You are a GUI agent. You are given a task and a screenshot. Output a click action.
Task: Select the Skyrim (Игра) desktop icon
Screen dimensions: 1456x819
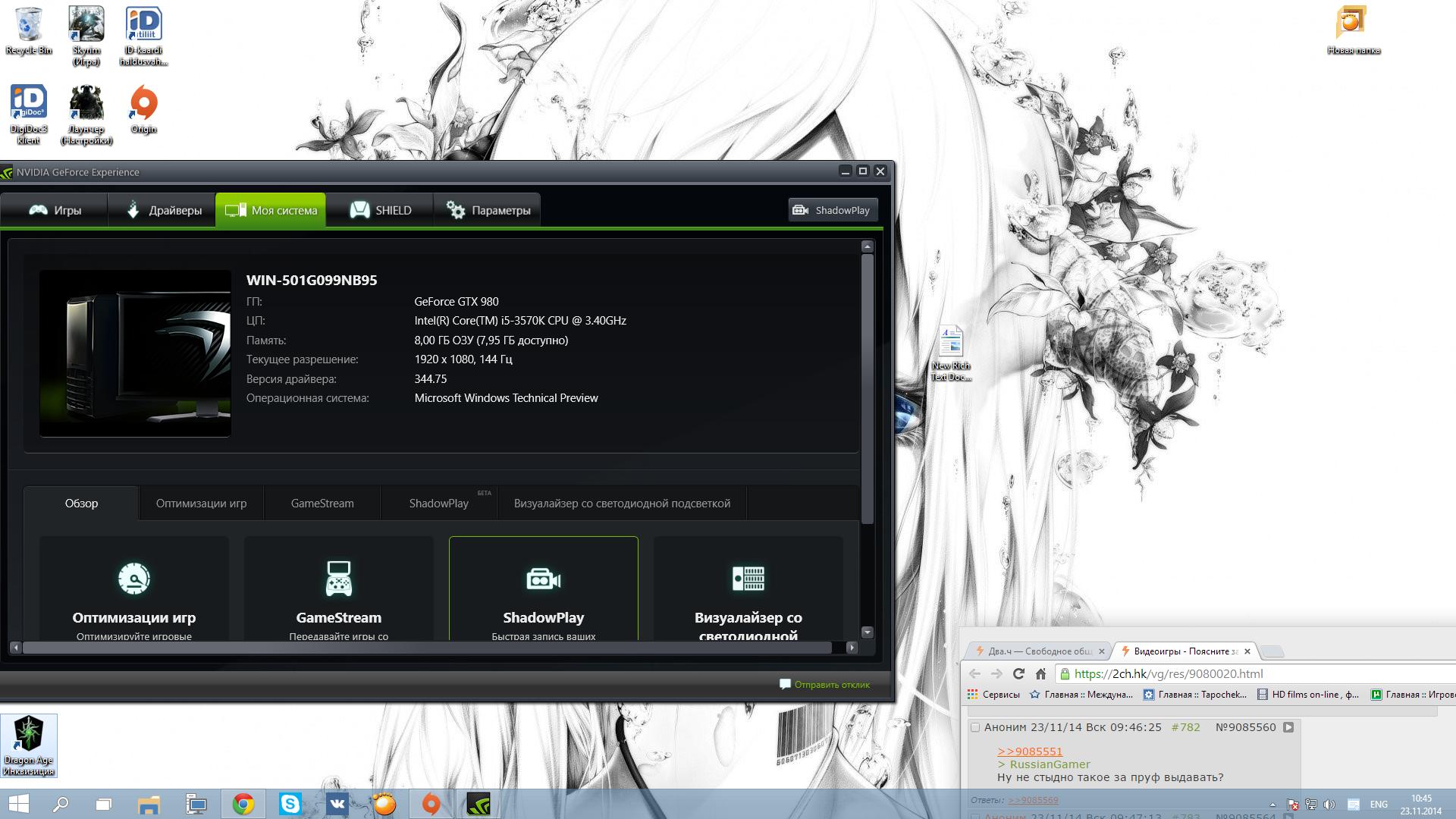pos(86,36)
